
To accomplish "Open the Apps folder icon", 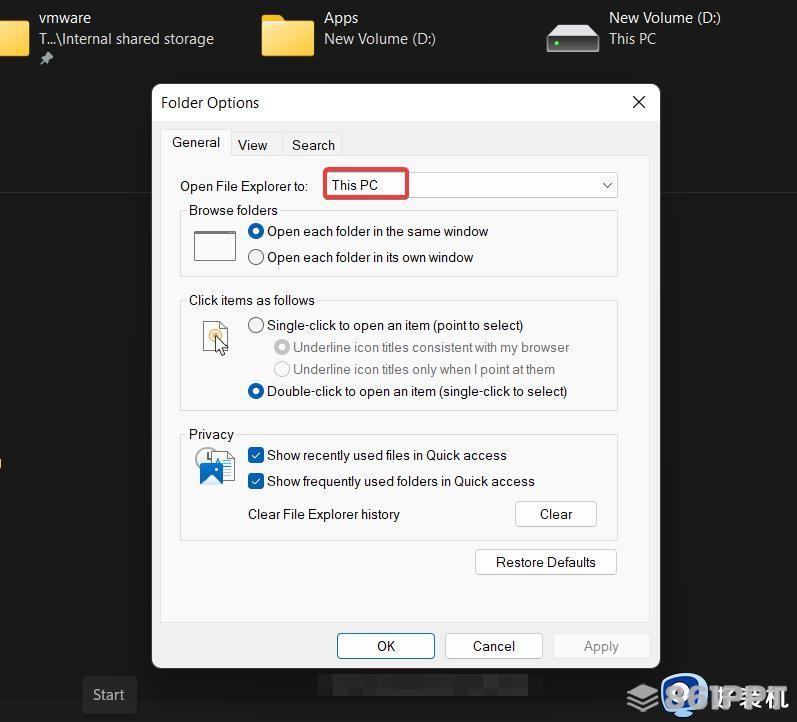I will tap(288, 35).
